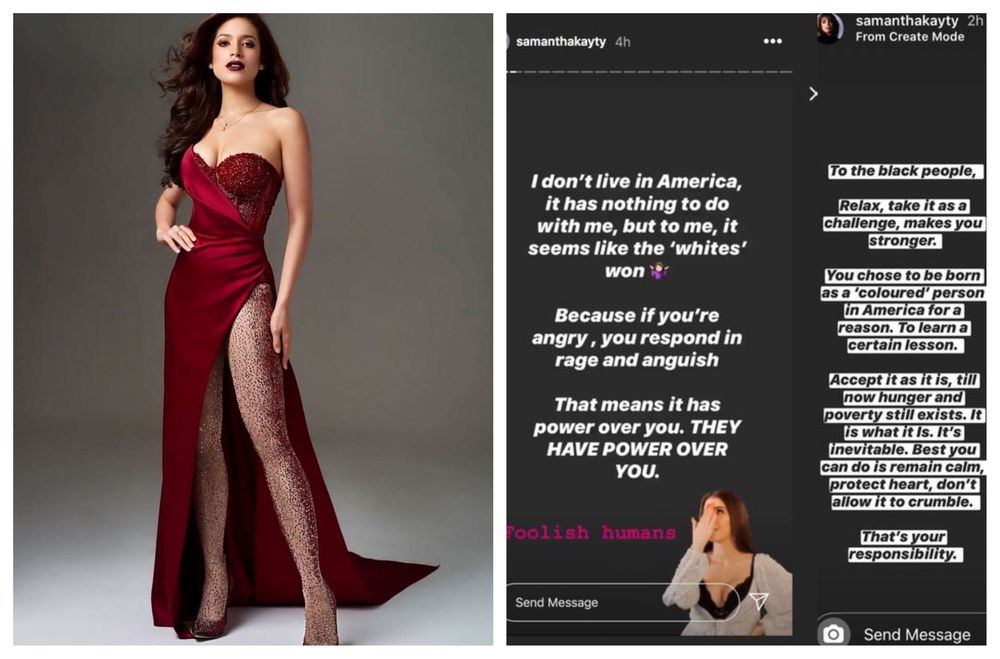This screenshot has height=659, width=1000.
Task: Tap the 'To the black people,' text line
Action: (902, 171)
